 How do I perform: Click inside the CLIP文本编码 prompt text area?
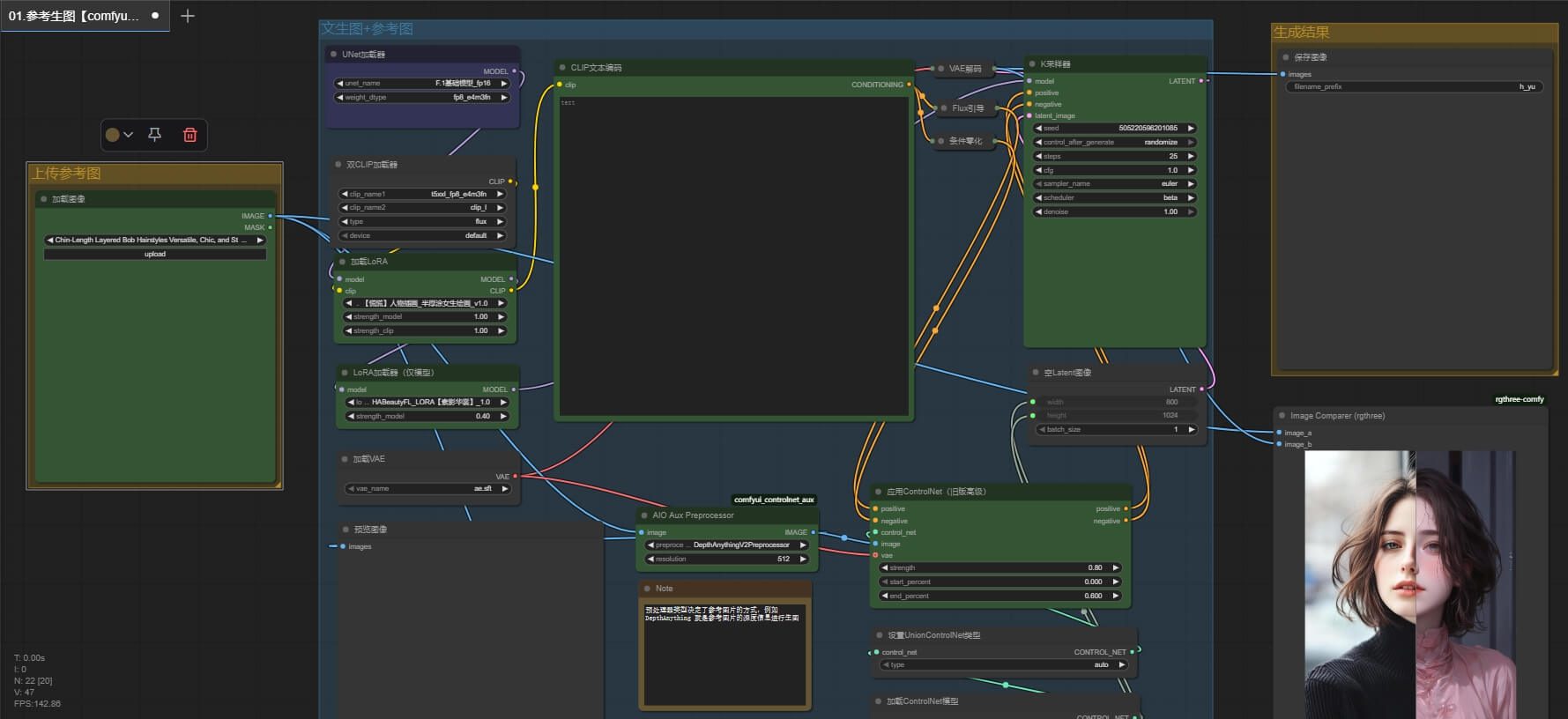point(733,256)
